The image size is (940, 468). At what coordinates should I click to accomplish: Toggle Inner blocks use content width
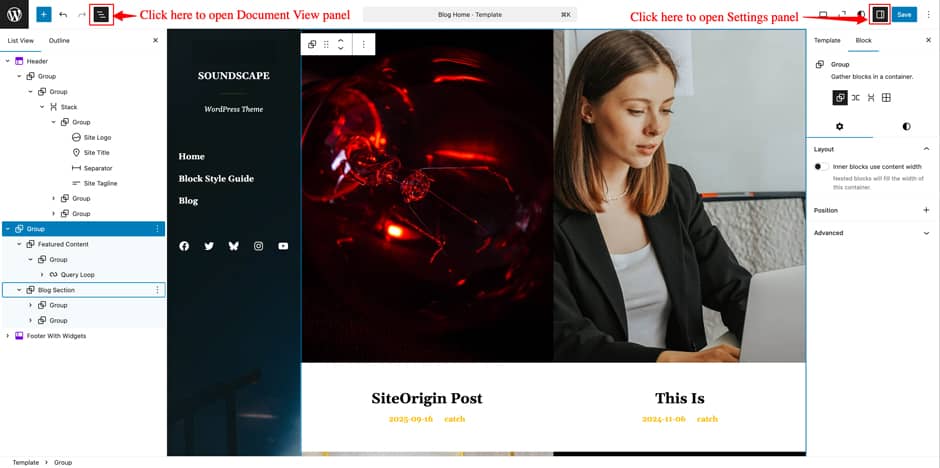click(x=821, y=167)
